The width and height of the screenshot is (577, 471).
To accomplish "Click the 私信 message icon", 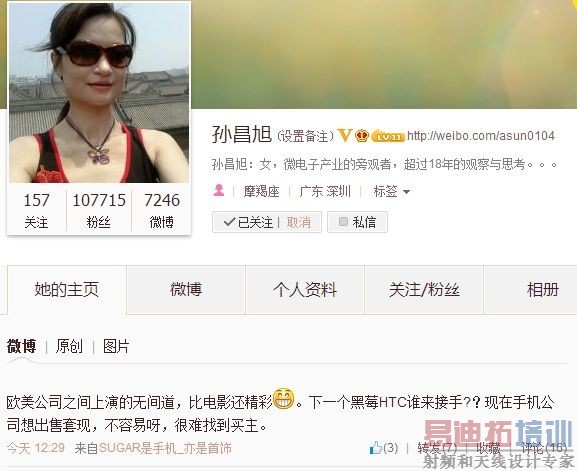I will pyautogui.click(x=343, y=222).
